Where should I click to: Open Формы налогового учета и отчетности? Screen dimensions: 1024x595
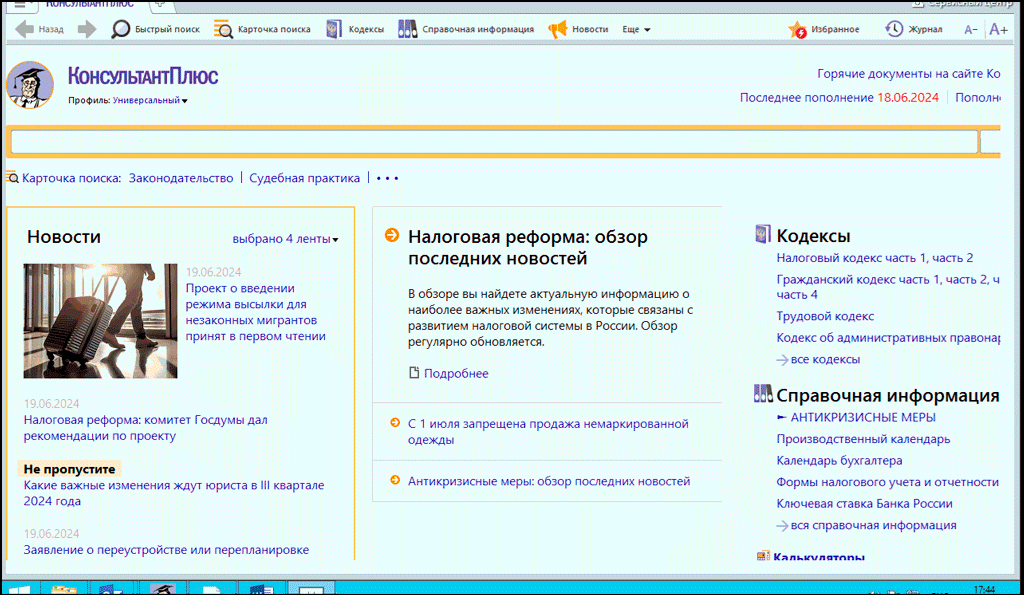pos(888,482)
